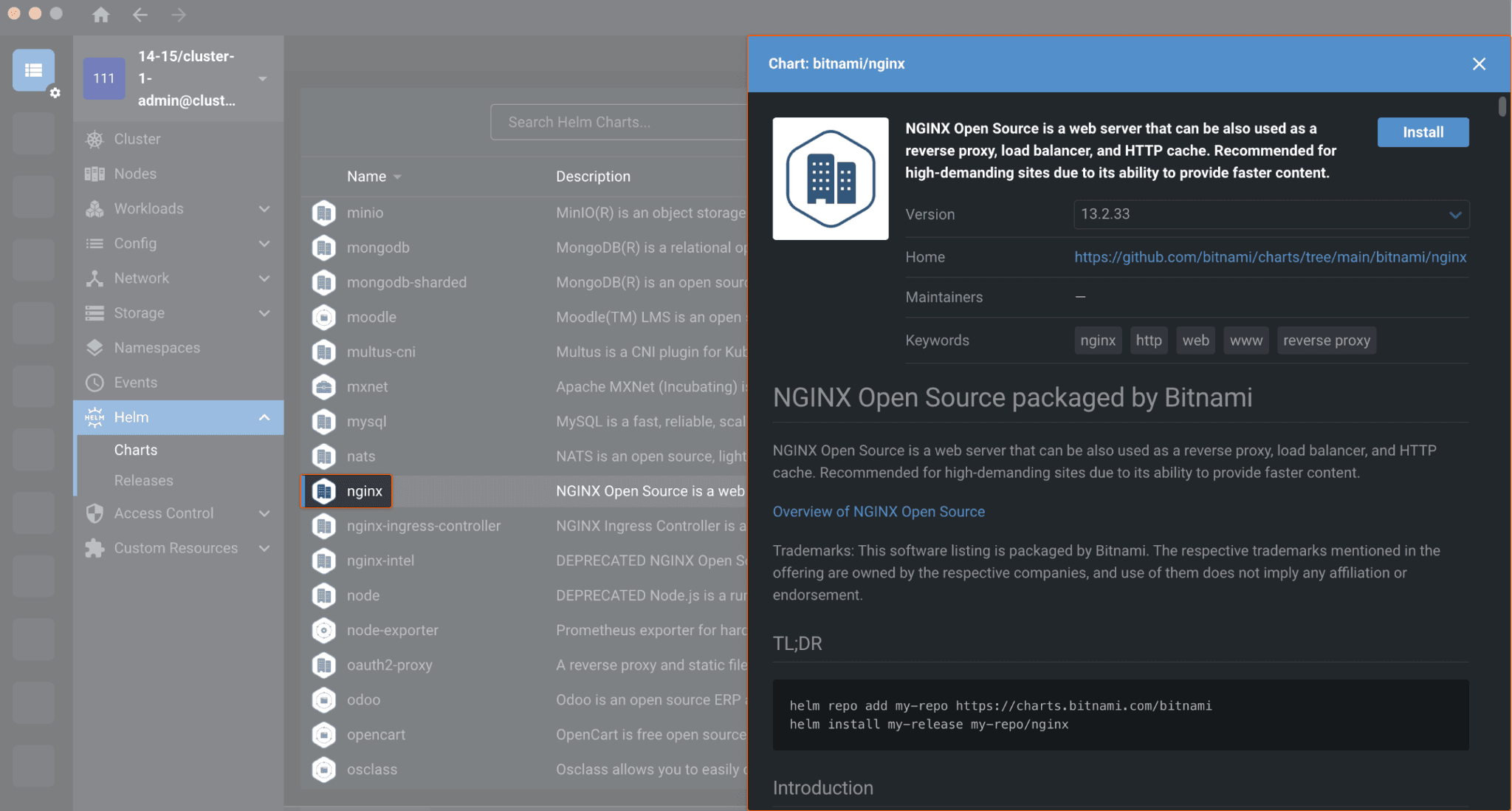This screenshot has height=811, width=1512.
Task: Click the odoo chart icon
Action: point(323,699)
